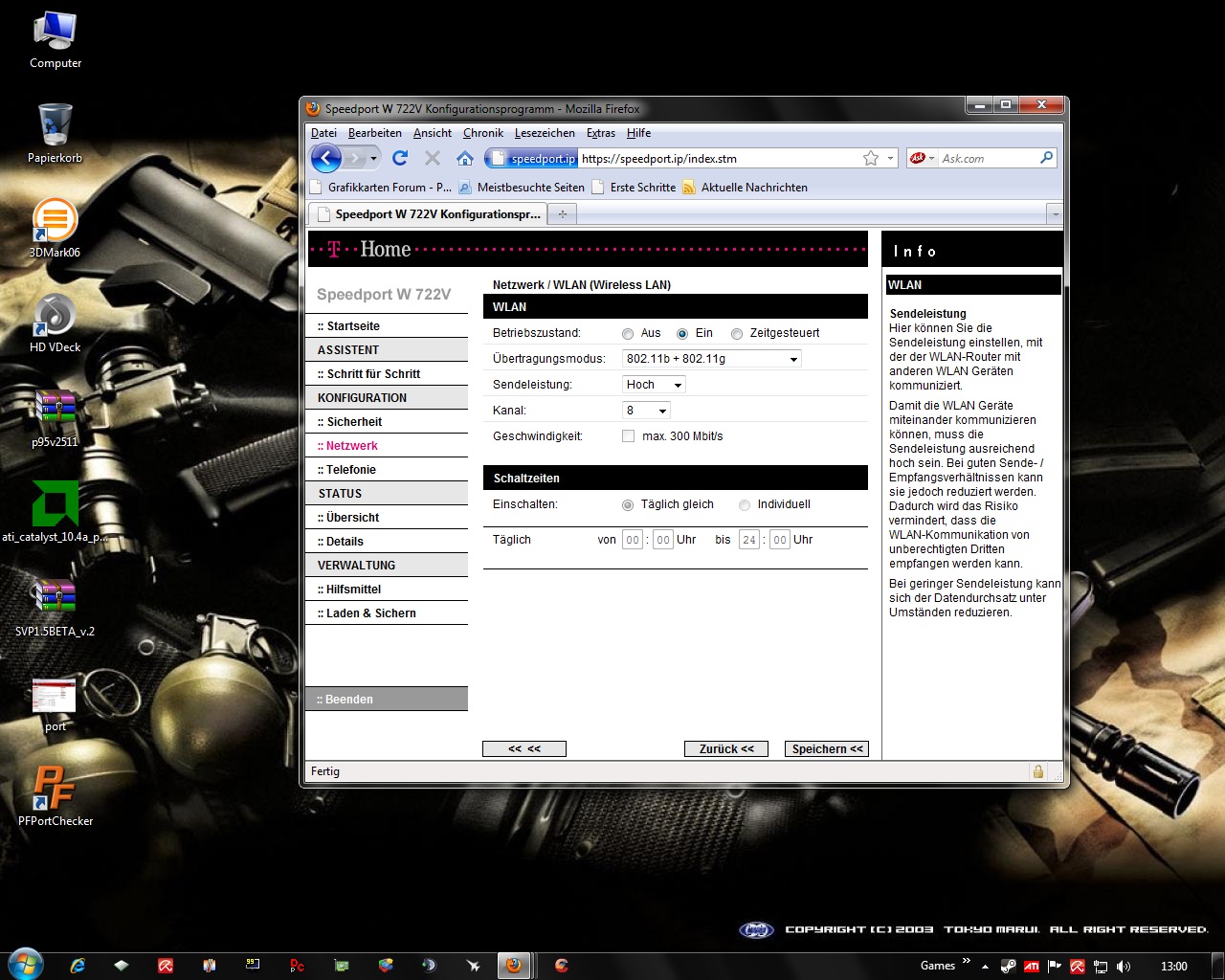The width and height of the screenshot is (1225, 980).
Task: Set Betriebszustand to Zeitgesteuert
Action: (x=737, y=334)
